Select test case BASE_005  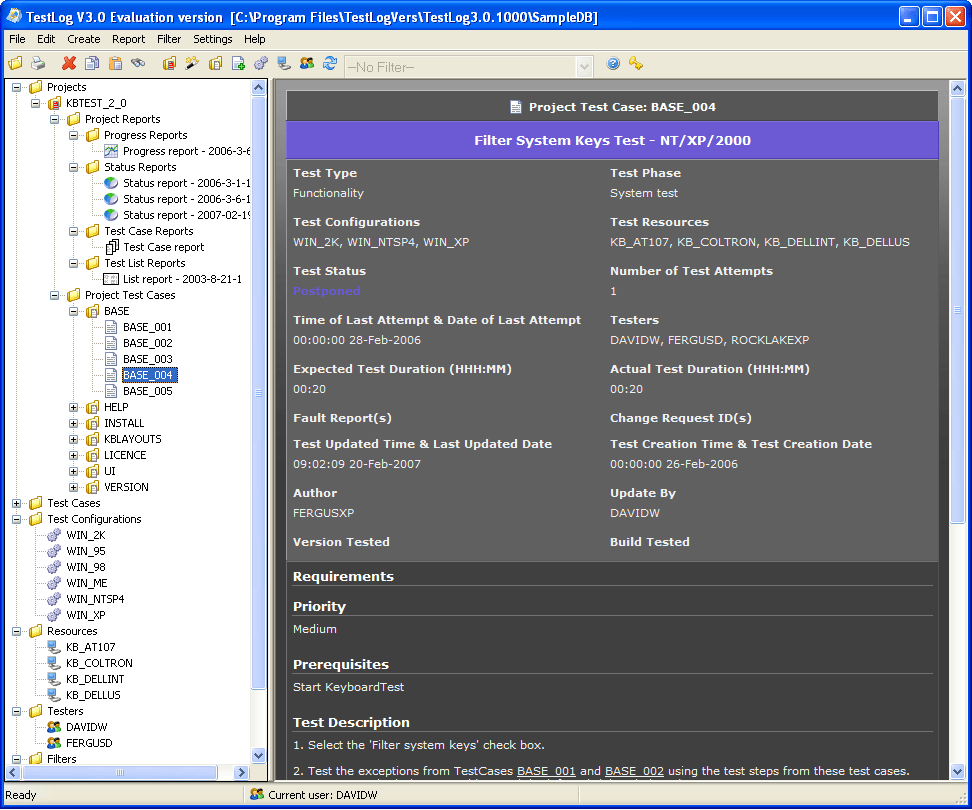[148, 392]
